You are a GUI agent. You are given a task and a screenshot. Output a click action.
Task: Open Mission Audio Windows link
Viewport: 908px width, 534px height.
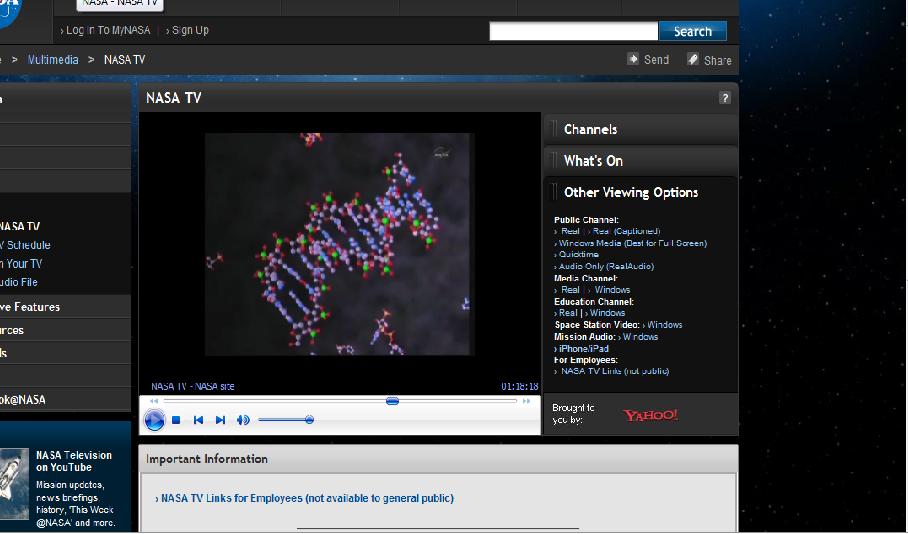(x=640, y=337)
